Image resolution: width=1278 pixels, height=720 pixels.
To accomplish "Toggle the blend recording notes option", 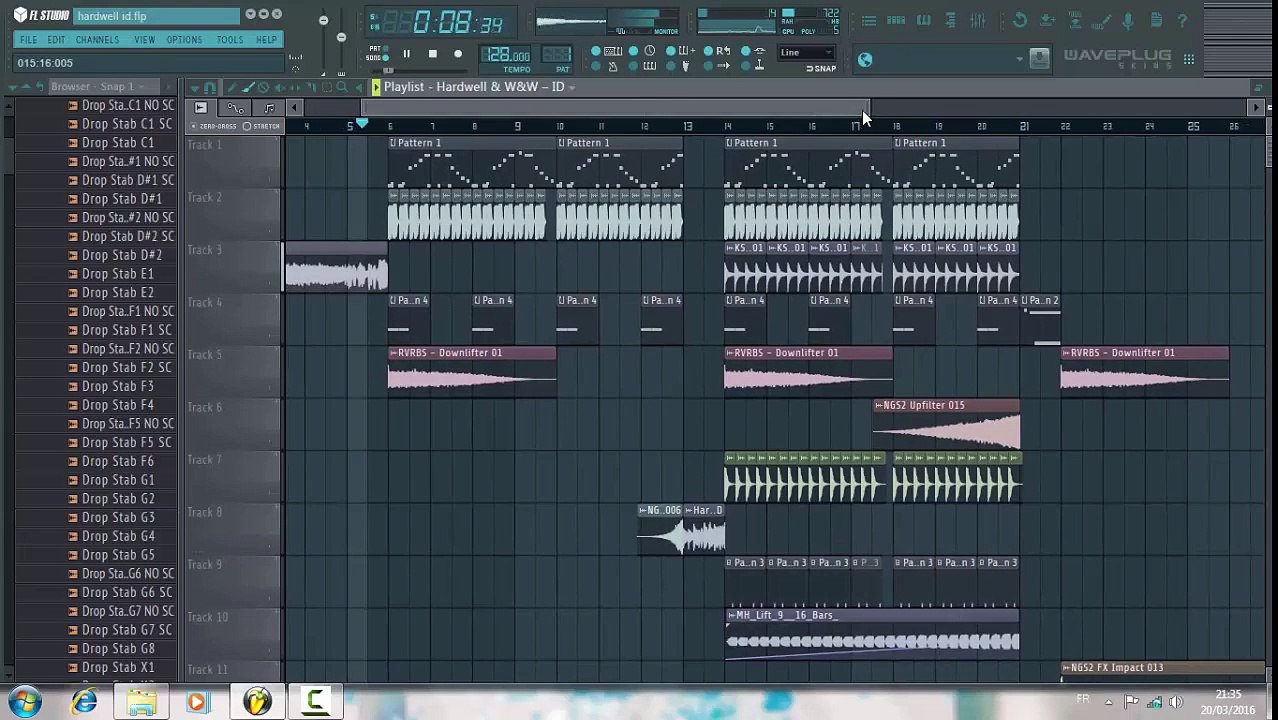I will point(687,51).
